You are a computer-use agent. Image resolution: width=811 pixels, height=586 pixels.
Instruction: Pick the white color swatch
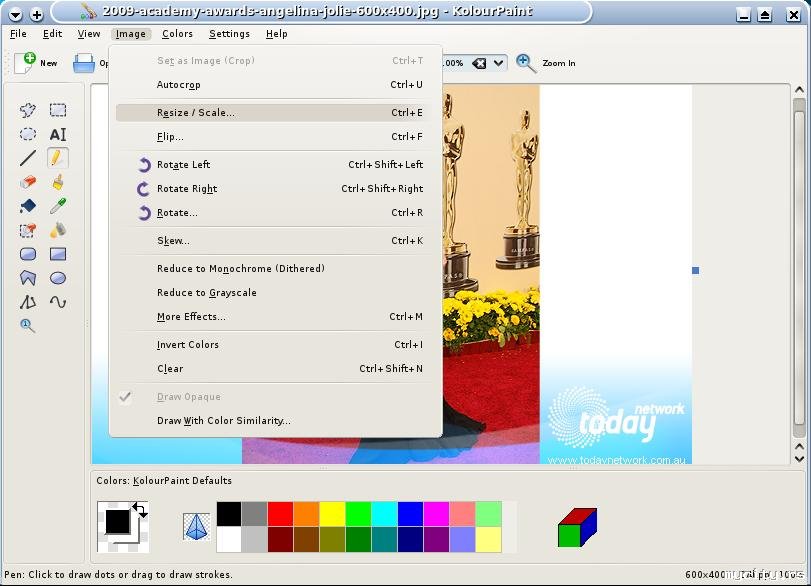click(x=229, y=539)
